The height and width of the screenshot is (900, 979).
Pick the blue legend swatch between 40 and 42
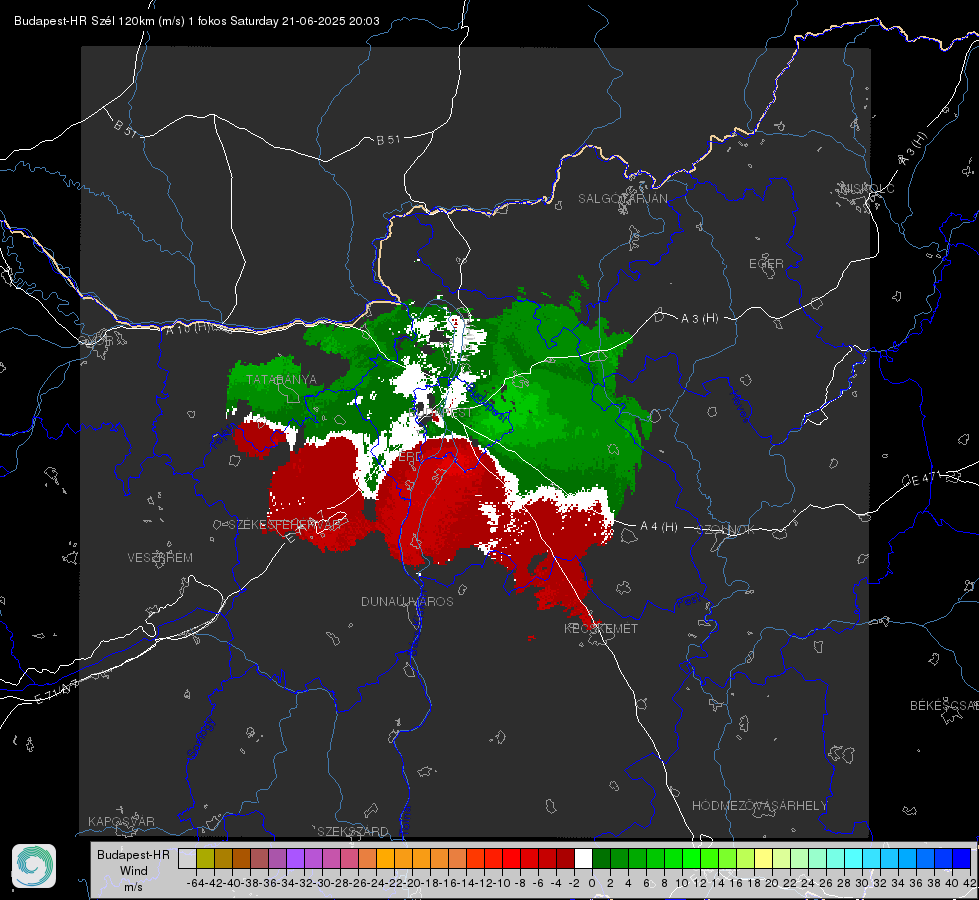tap(962, 858)
